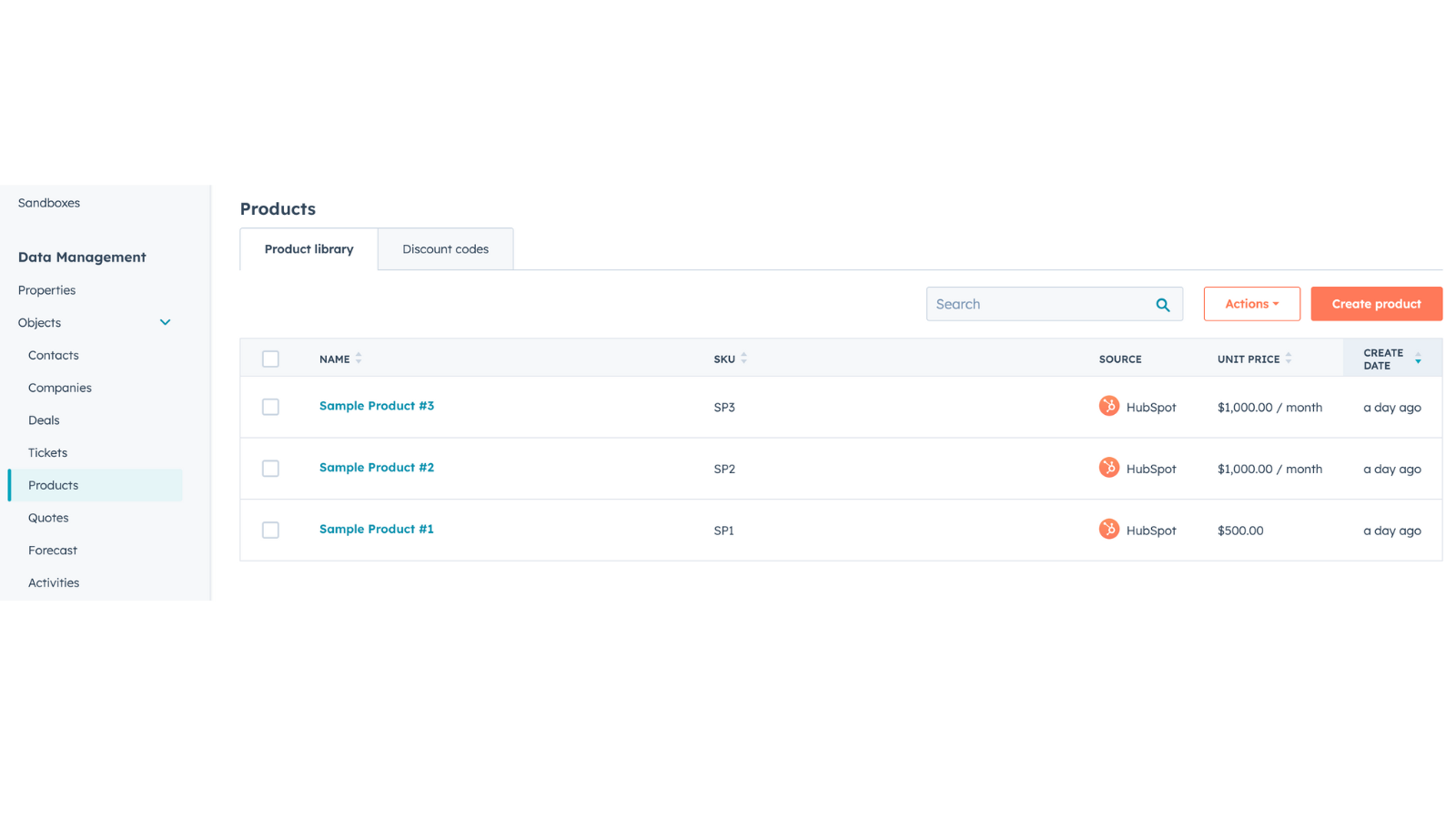The width and height of the screenshot is (1456, 819).
Task: Sort by the Name column arrows
Action: pyautogui.click(x=359, y=359)
